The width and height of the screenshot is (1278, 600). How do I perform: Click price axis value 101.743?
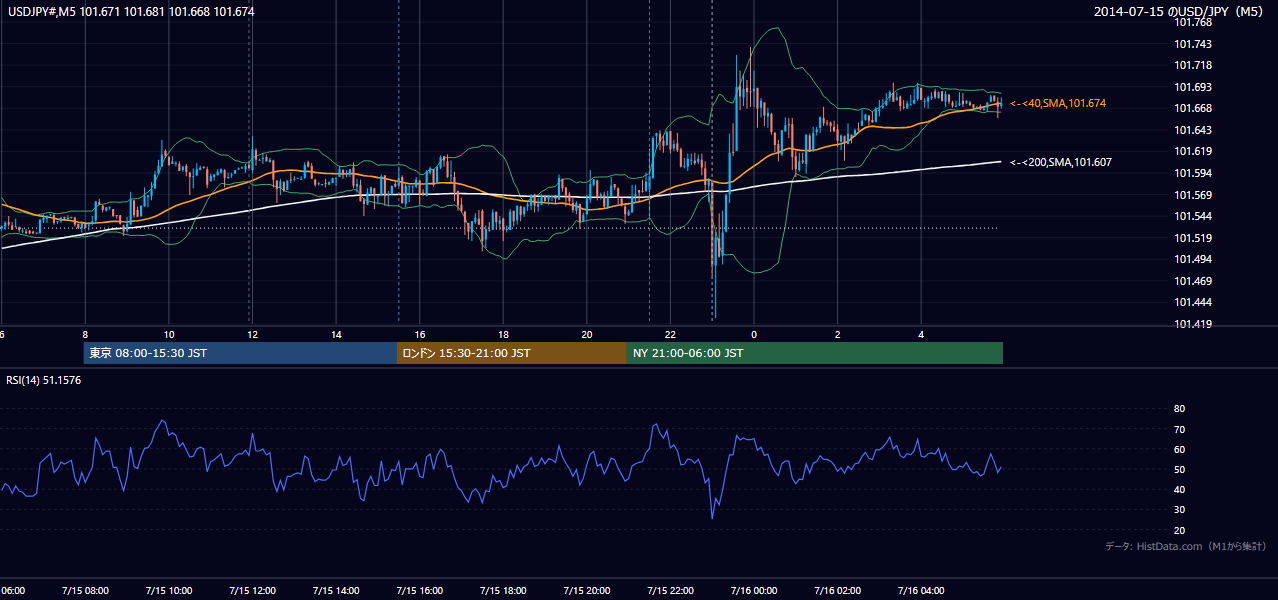[1192, 44]
